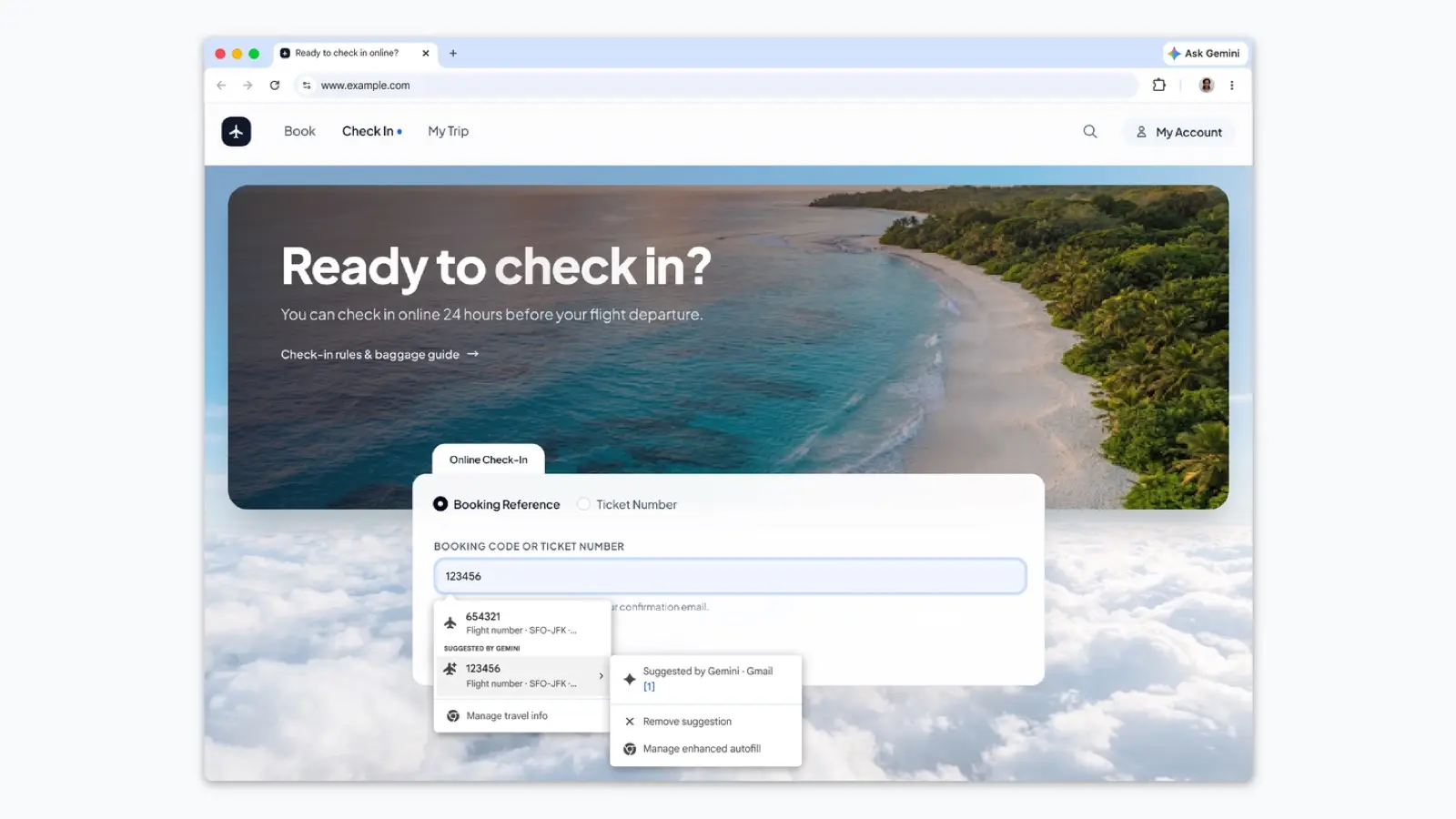
Task: Click the browser back arrow
Action: pos(221,86)
